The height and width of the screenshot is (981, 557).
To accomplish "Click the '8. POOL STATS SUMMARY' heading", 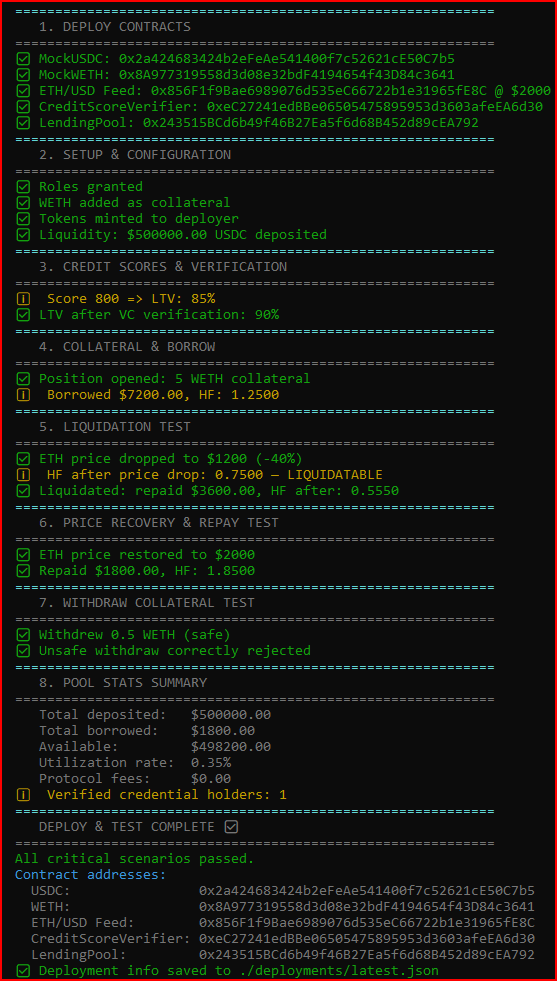I will (123, 683).
